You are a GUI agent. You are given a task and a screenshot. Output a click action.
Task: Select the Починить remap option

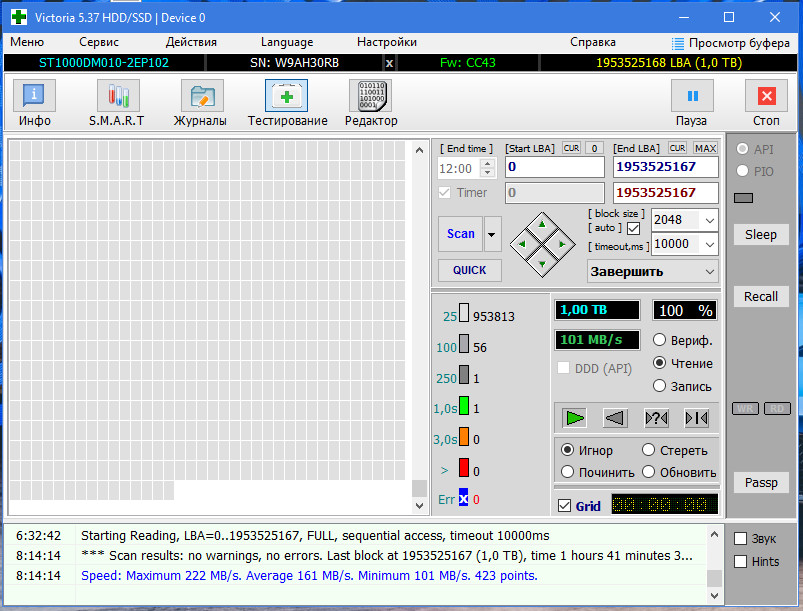567,472
